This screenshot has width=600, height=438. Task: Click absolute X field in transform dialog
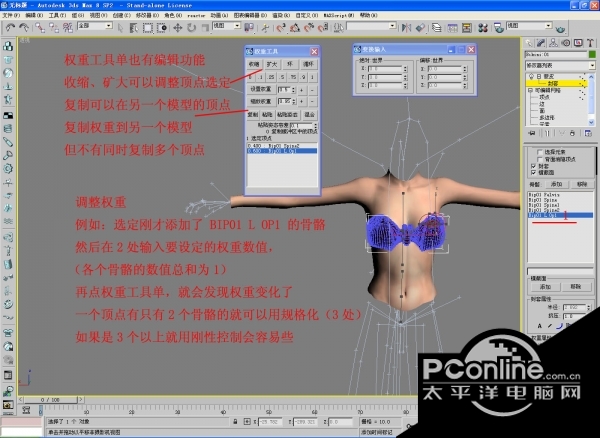(x=385, y=69)
